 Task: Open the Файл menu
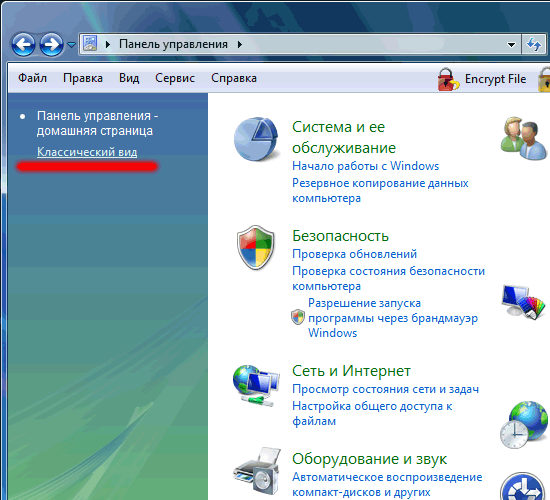click(x=32, y=78)
